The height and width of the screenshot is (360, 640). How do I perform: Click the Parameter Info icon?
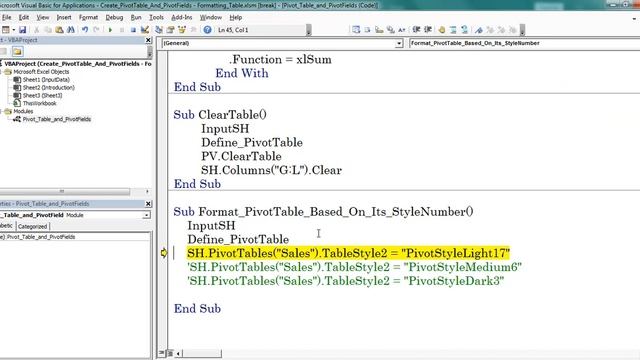tap(391, 30)
